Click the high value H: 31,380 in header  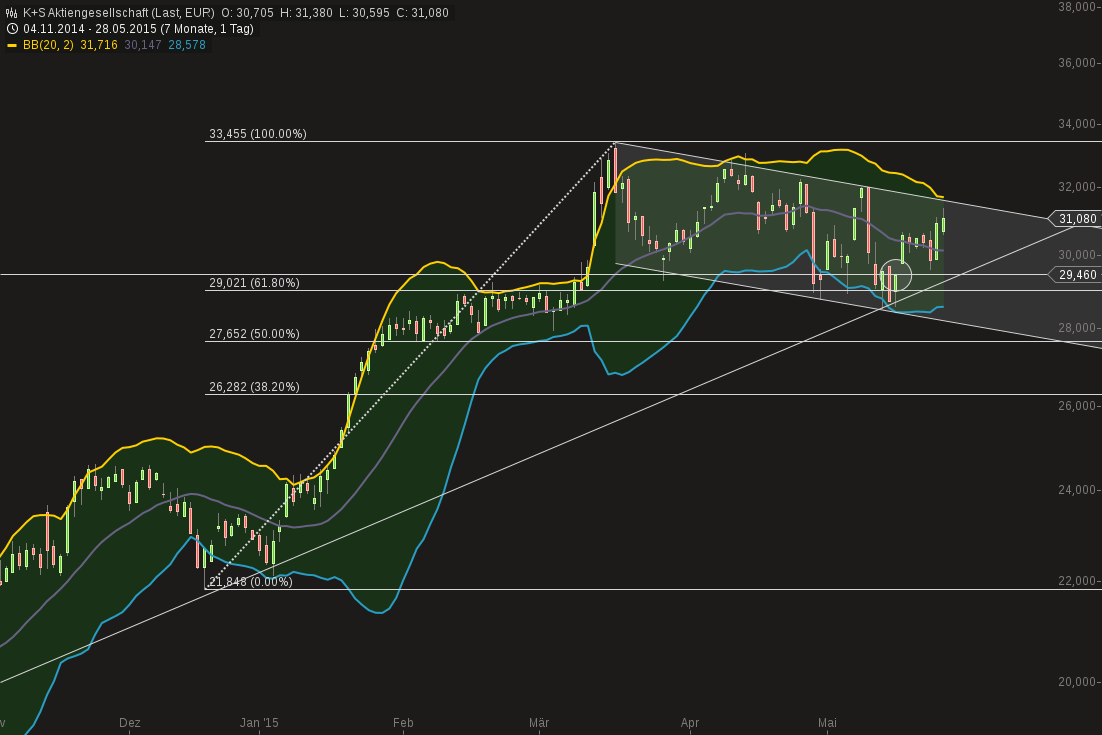(x=306, y=13)
